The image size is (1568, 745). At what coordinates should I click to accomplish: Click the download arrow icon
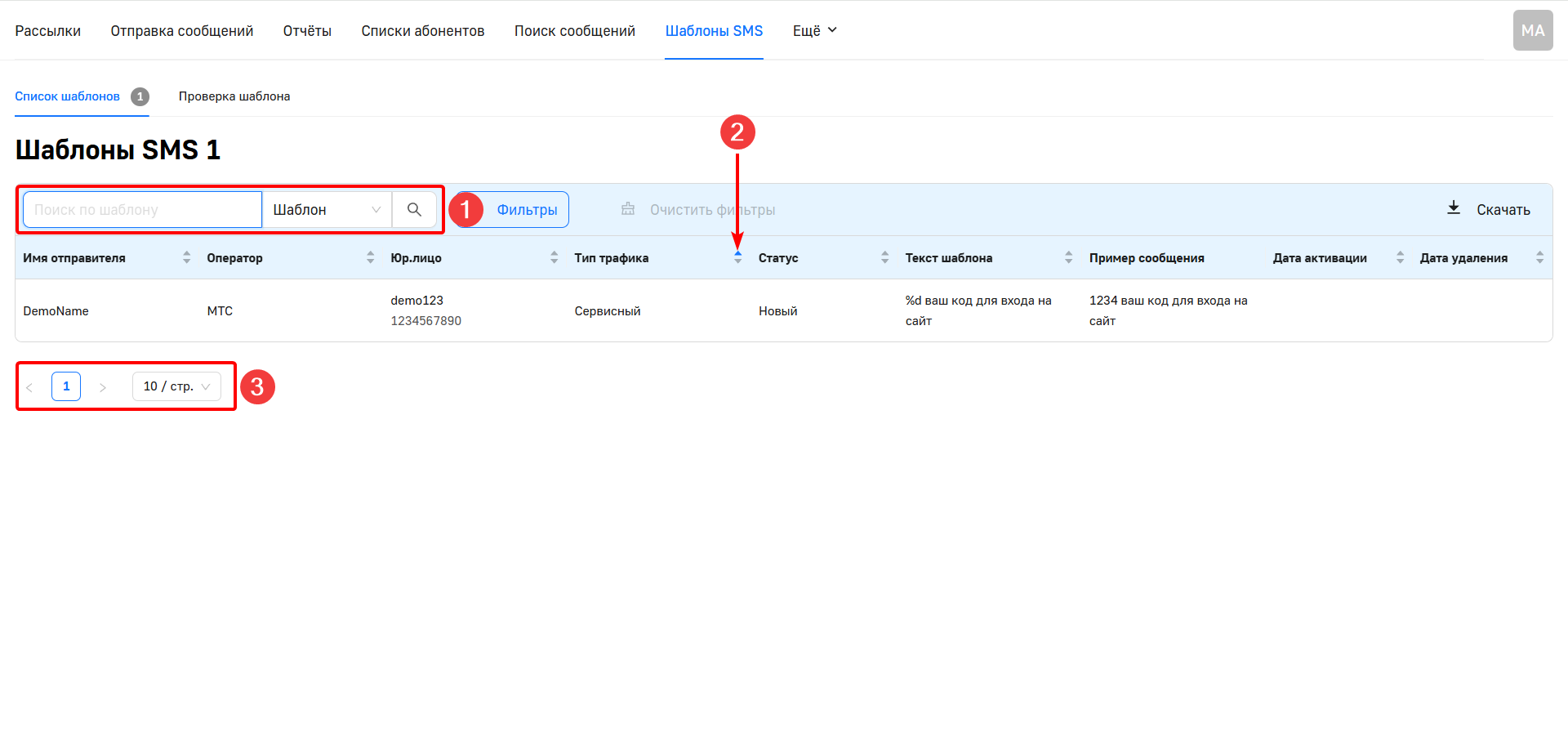pyautogui.click(x=1454, y=208)
